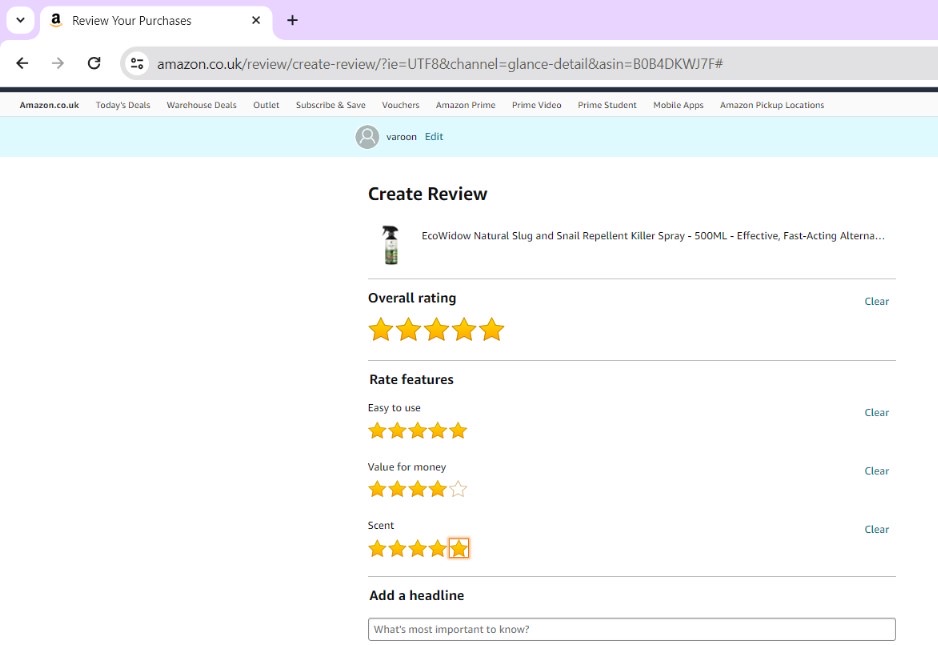
Task: Rate Easy to use one star
Action: [377, 431]
